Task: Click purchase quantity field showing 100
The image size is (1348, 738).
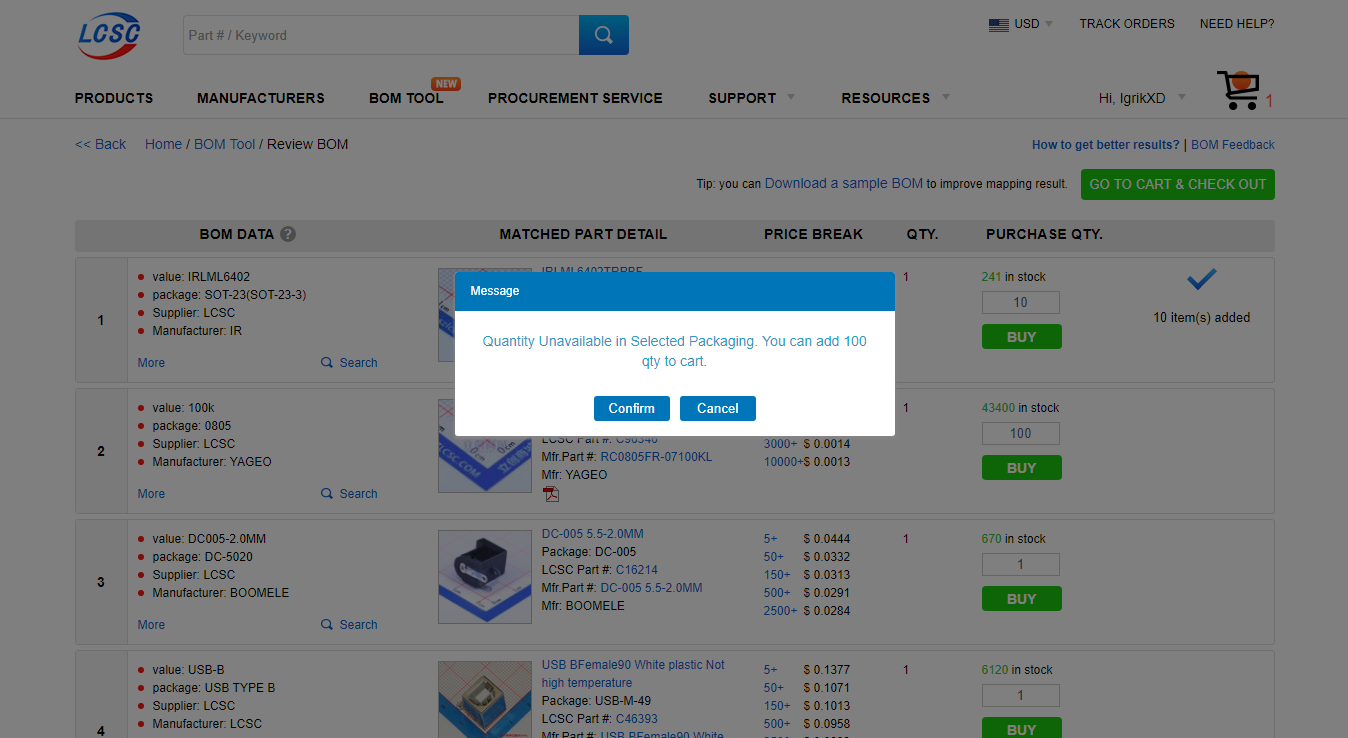Action: [x=1021, y=434]
